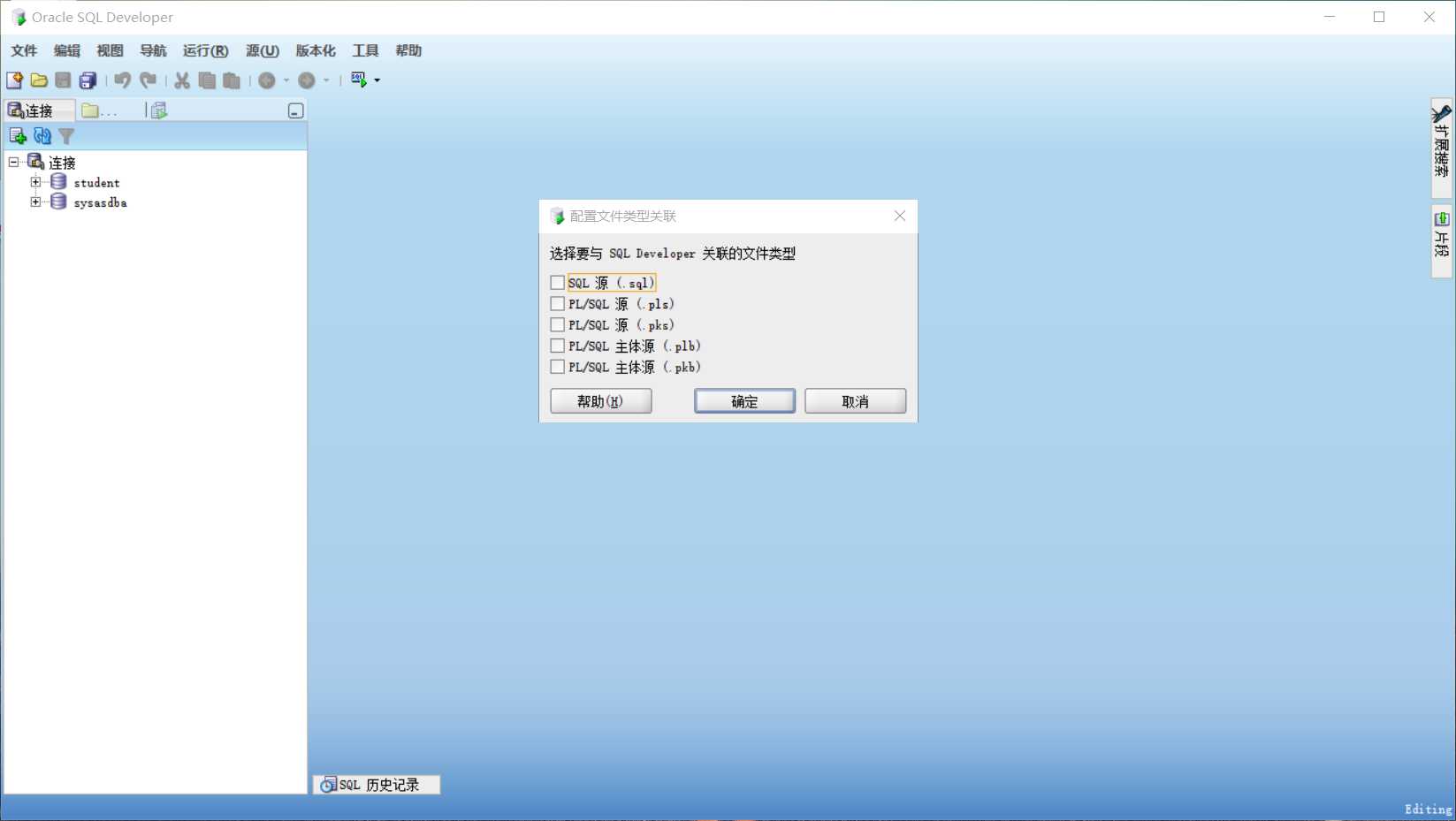Screen dimensions: 1456x821
Task: Click the SQL 历史记录 clock icon
Action: point(328,785)
